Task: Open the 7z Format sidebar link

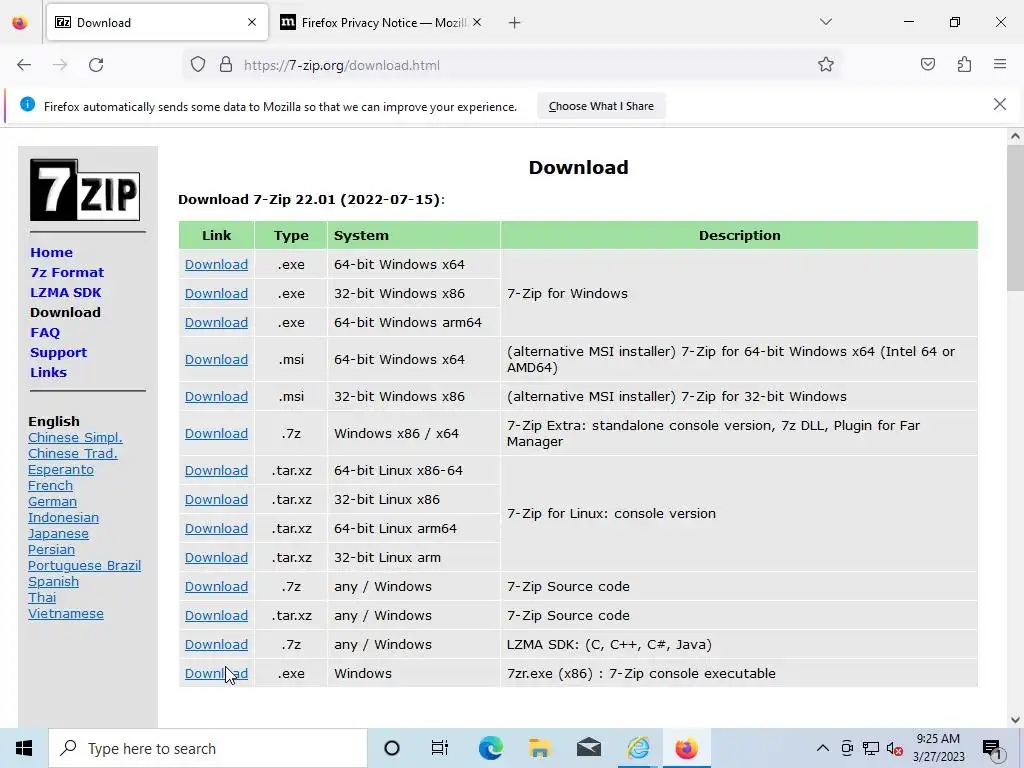Action: pos(67,272)
